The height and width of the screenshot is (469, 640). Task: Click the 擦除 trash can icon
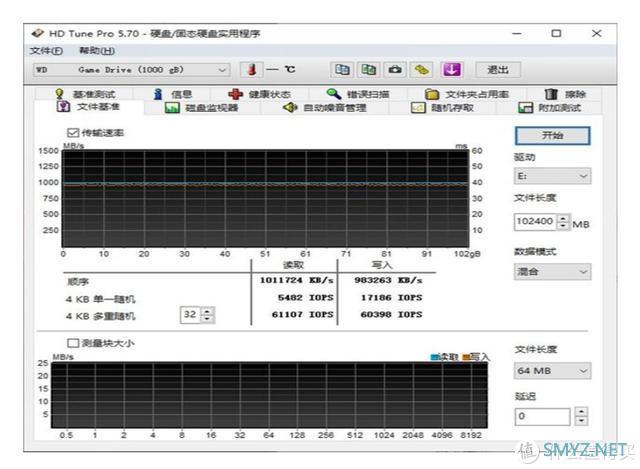[x=551, y=94]
